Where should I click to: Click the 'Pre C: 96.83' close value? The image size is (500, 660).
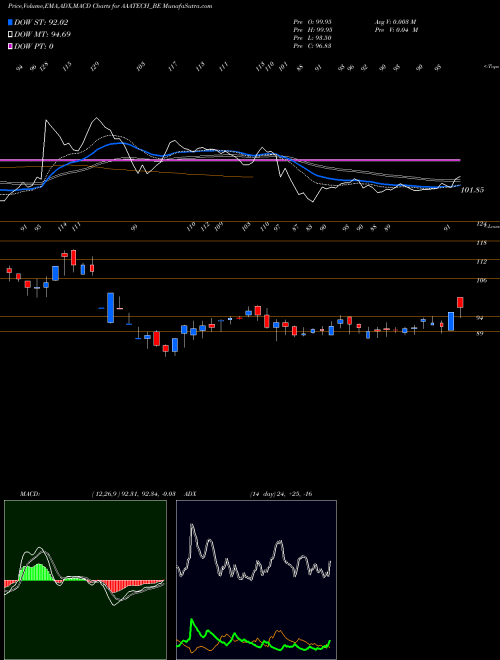[x=312, y=46]
